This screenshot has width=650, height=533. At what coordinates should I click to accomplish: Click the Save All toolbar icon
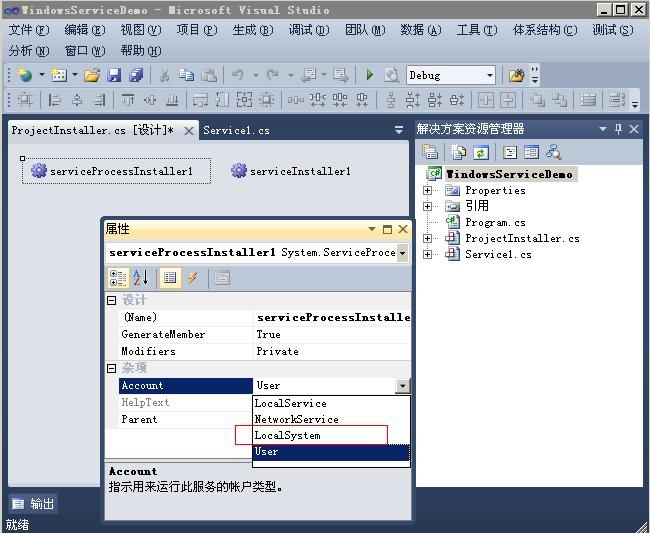pos(136,75)
